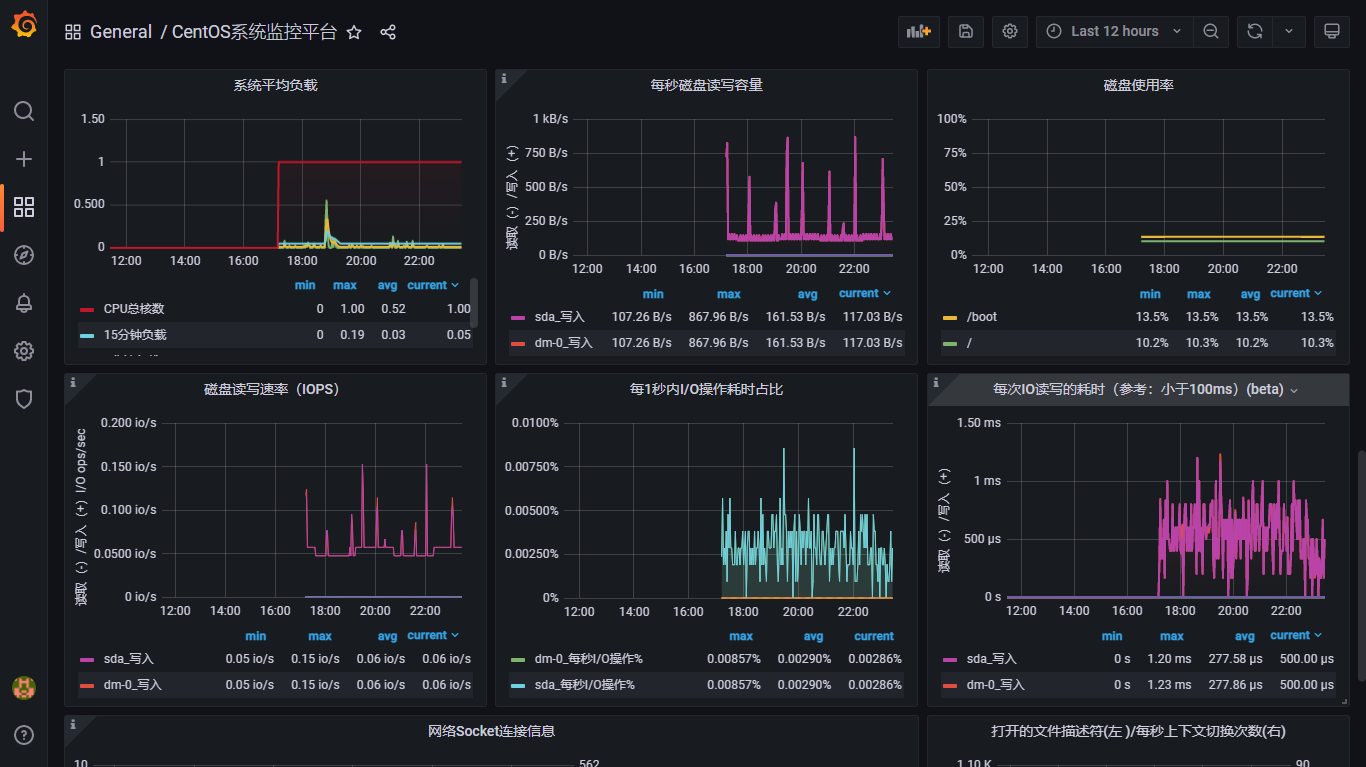Open the search dashboards icon in sidebar
Viewport: 1366px width, 767px height.
tap(24, 111)
